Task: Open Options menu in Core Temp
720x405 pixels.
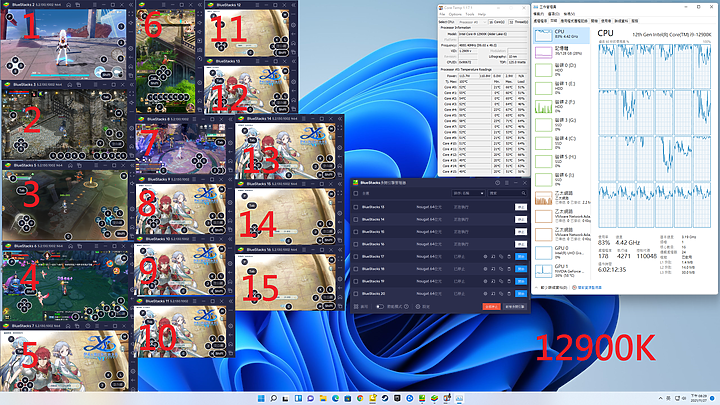Action: tap(455, 14)
